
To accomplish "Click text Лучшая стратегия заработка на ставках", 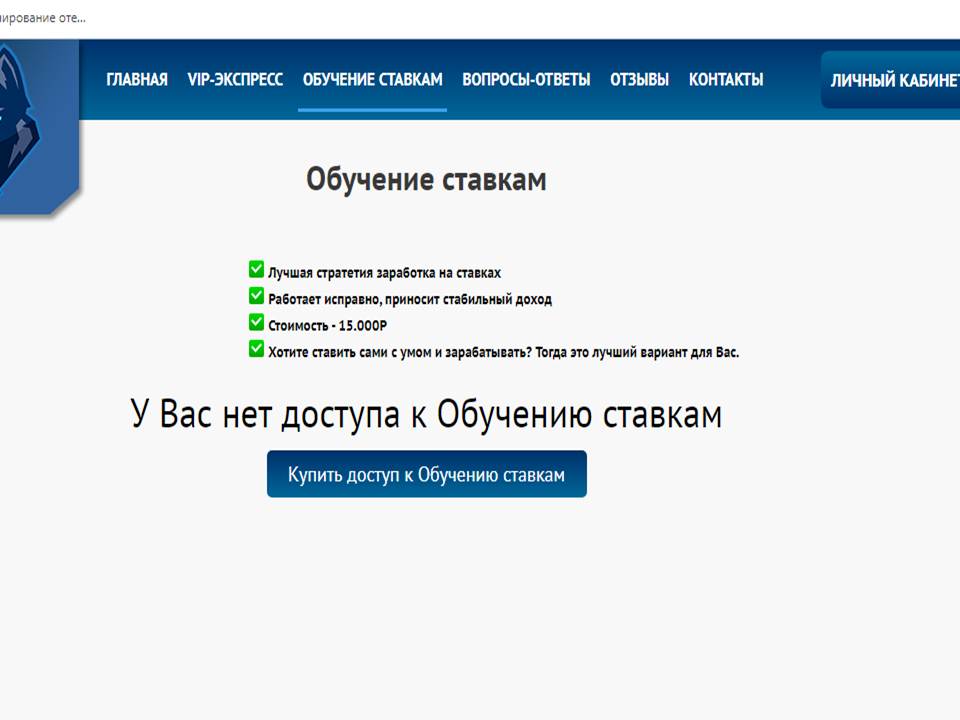I will coord(384,273).
